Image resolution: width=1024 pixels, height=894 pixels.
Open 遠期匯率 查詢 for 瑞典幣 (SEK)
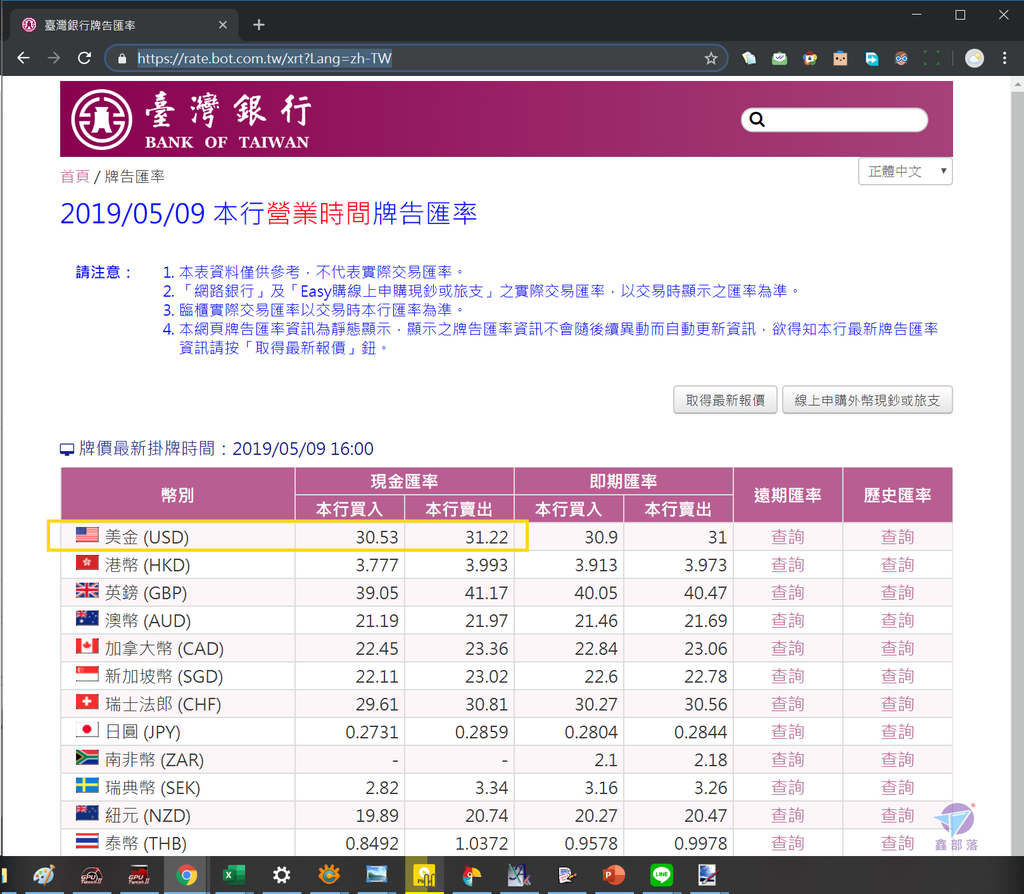pyautogui.click(x=788, y=788)
